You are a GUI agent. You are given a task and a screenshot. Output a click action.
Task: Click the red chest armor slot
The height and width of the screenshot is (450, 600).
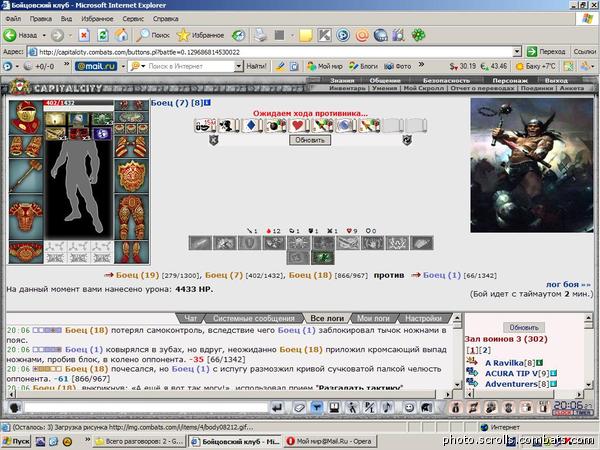tap(26, 217)
